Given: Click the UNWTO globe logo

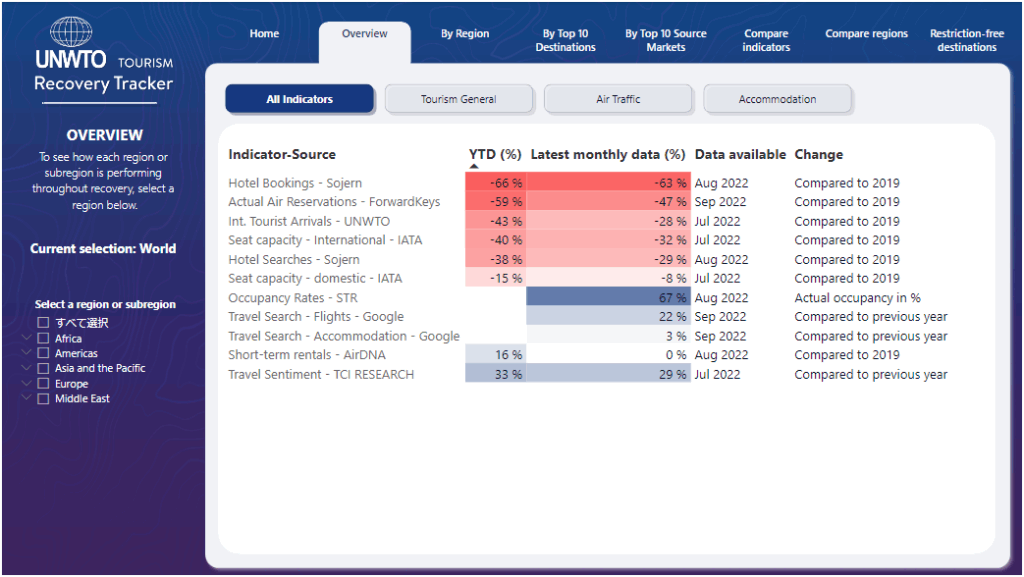Looking at the screenshot, I should pyautogui.click(x=71, y=31).
